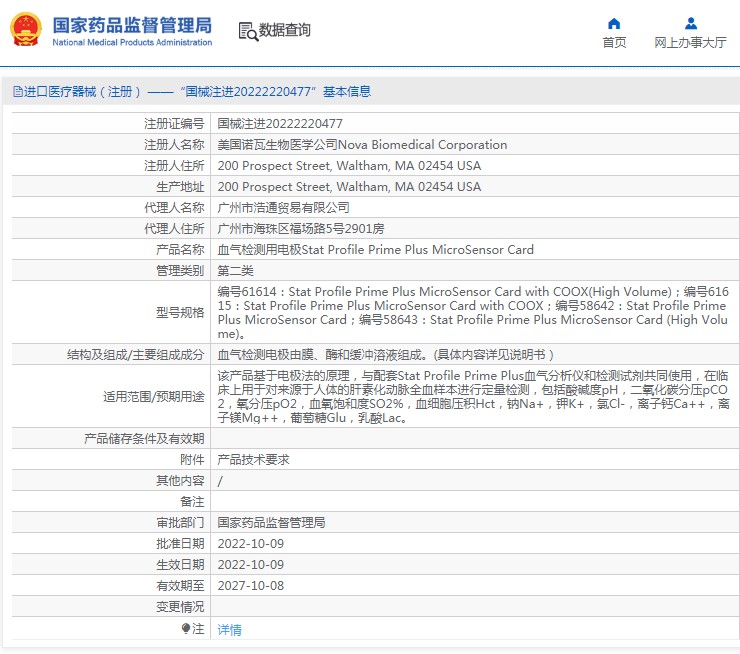The width and height of the screenshot is (740, 654).
Task: Click intended use paragraph starting 该产品基于电极法
Action: (x=473, y=396)
